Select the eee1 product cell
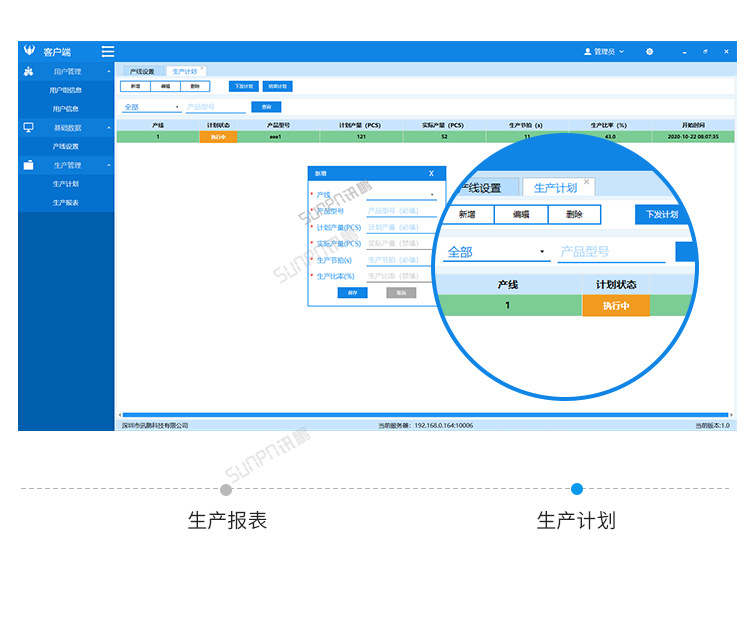Image resolution: width=750 pixels, height=631 pixels. point(278,137)
